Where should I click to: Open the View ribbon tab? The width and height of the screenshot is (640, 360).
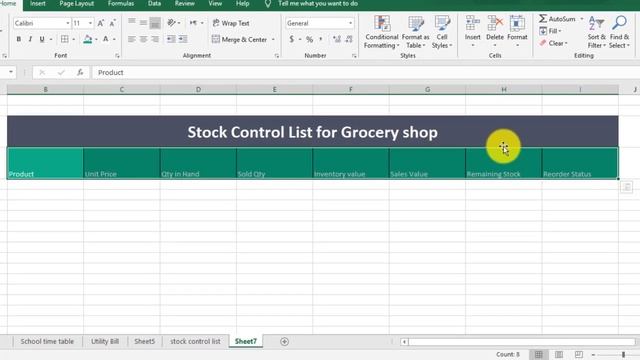pyautogui.click(x=215, y=4)
